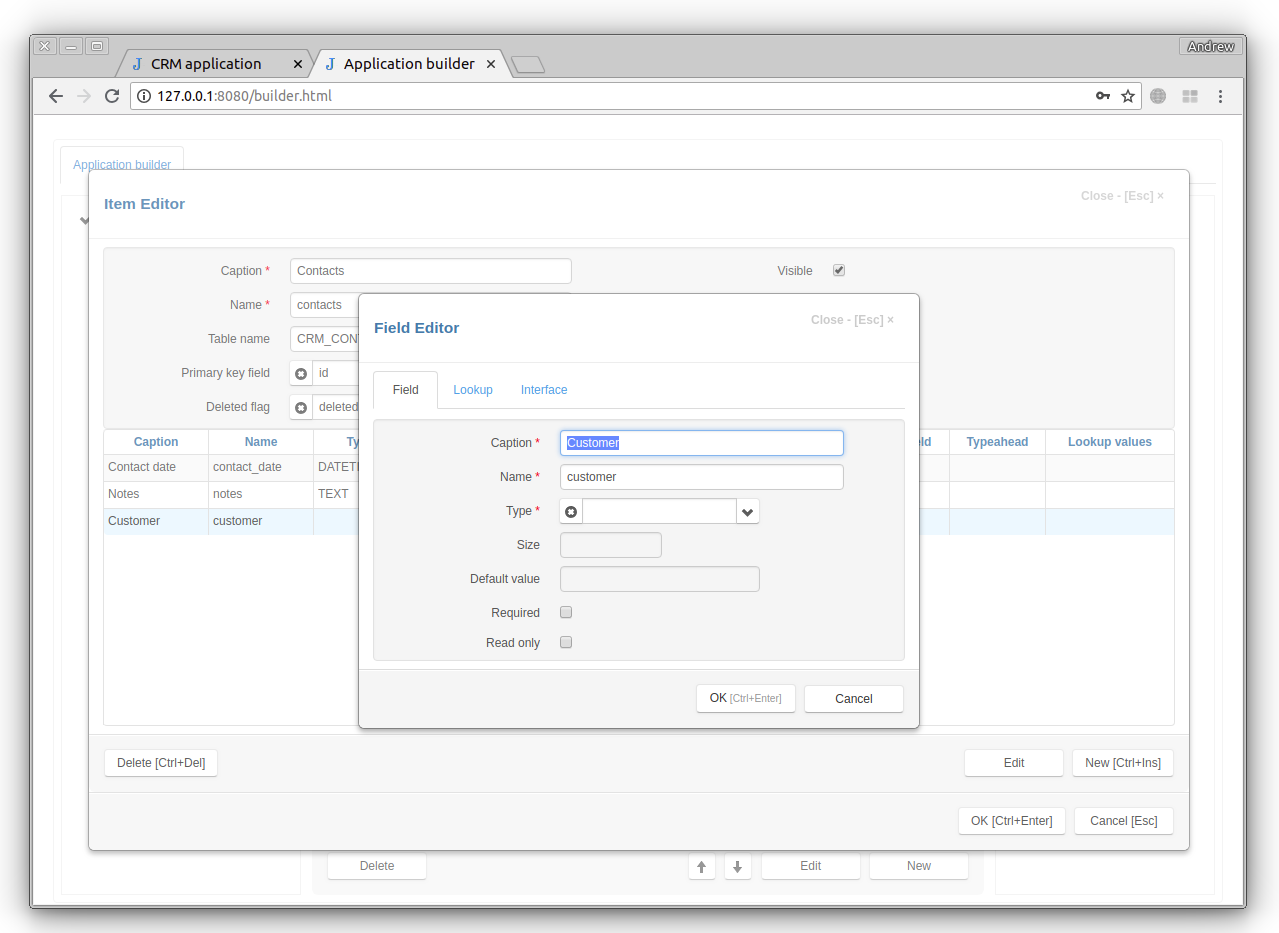Click the grid extension icon in toolbar
Screen dimensions: 1279x933
point(1190,96)
